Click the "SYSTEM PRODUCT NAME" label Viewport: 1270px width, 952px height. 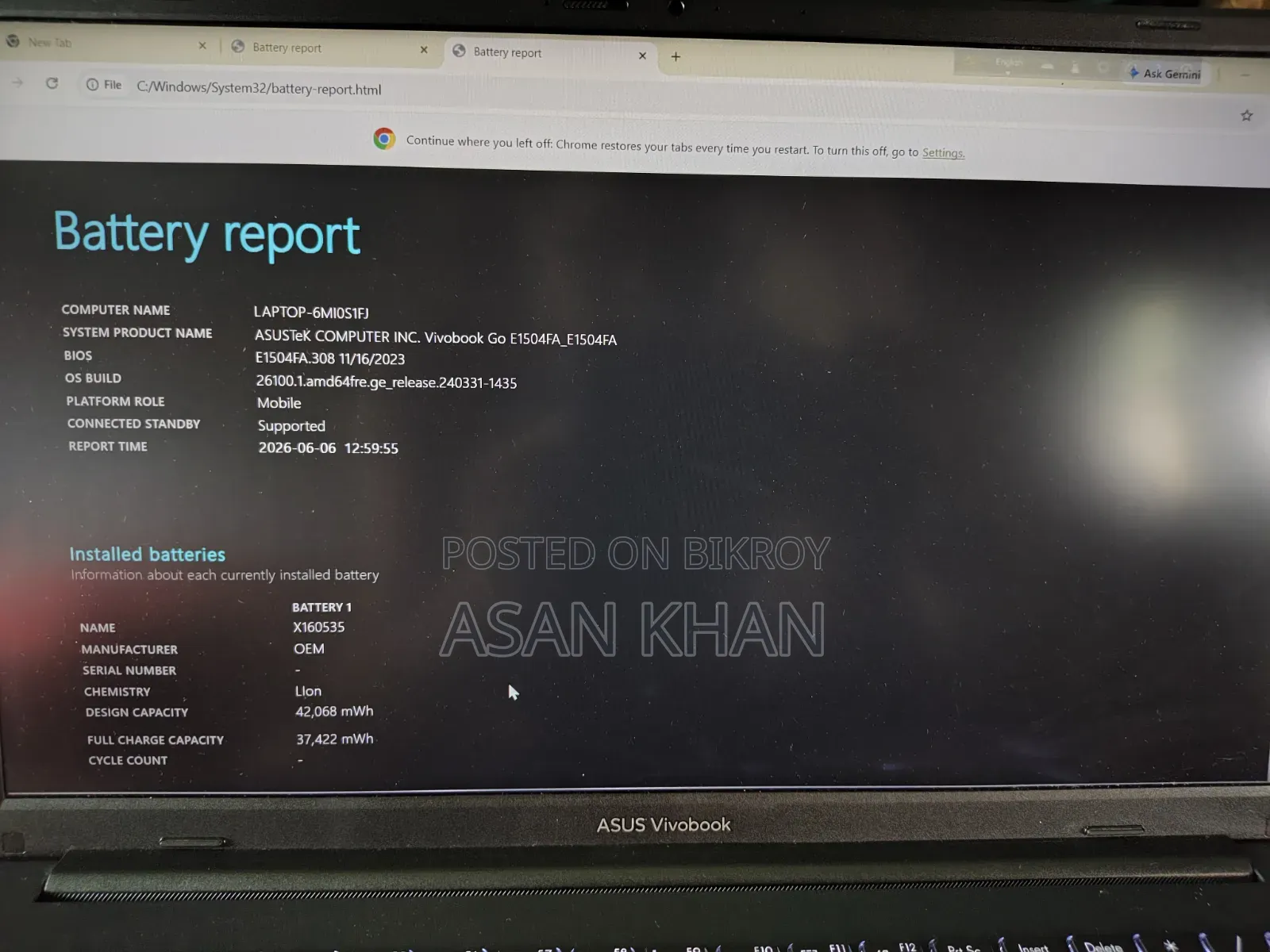click(x=137, y=333)
